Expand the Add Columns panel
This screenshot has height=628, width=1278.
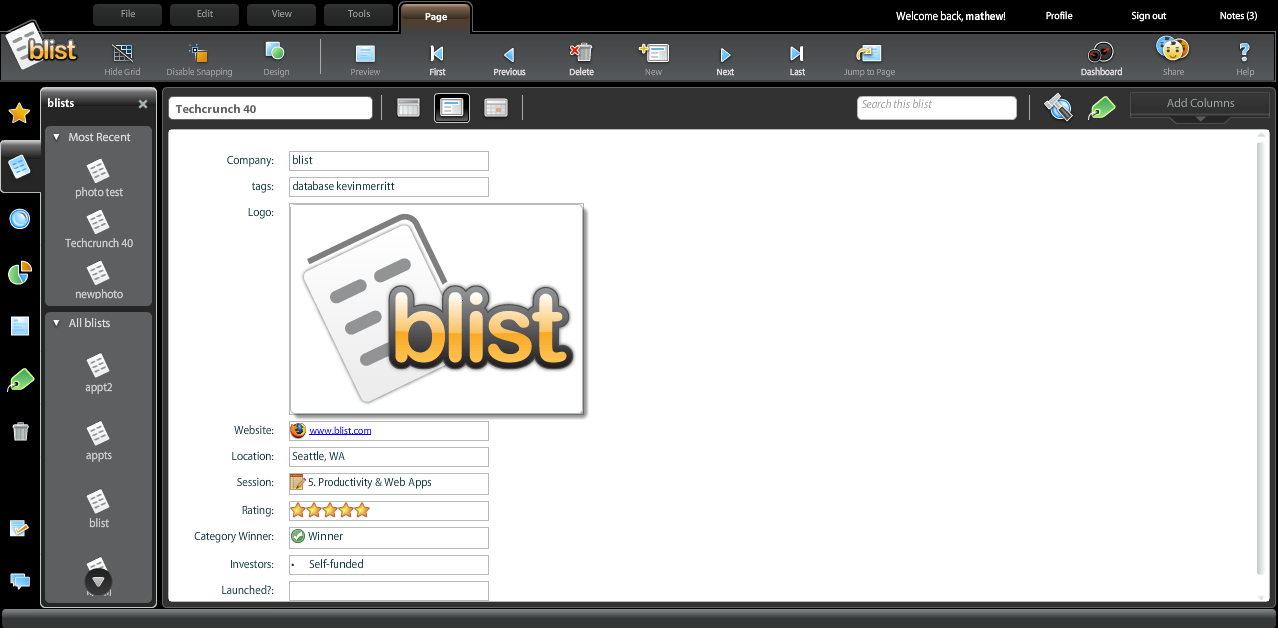[1200, 104]
